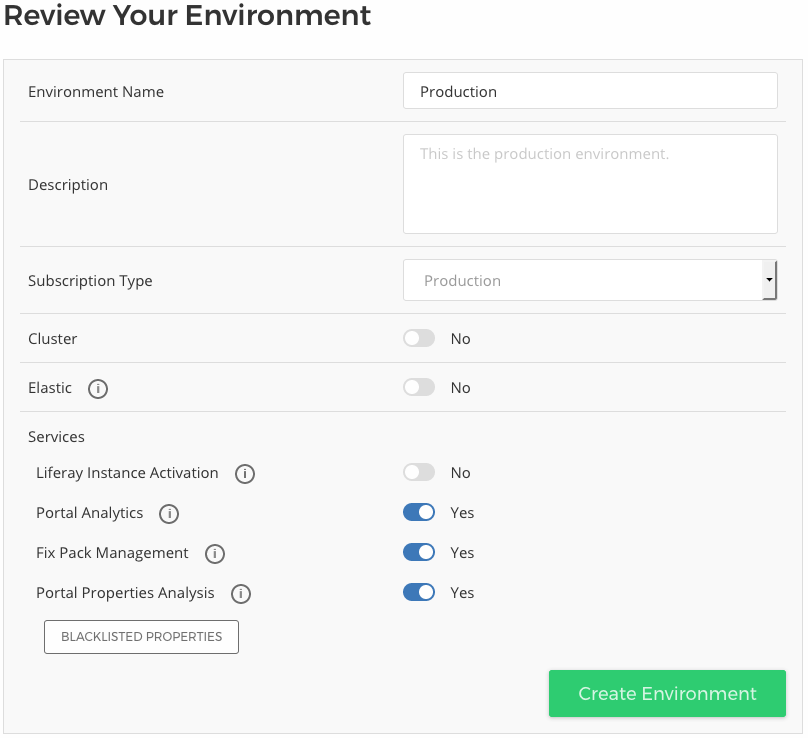Click the Portal Properties Analysis info icon
This screenshot has width=808, height=738.
[241, 594]
